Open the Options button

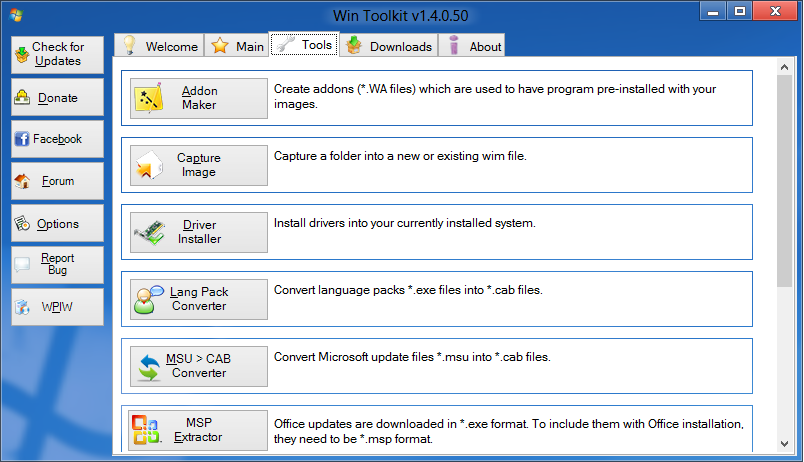click(57, 223)
